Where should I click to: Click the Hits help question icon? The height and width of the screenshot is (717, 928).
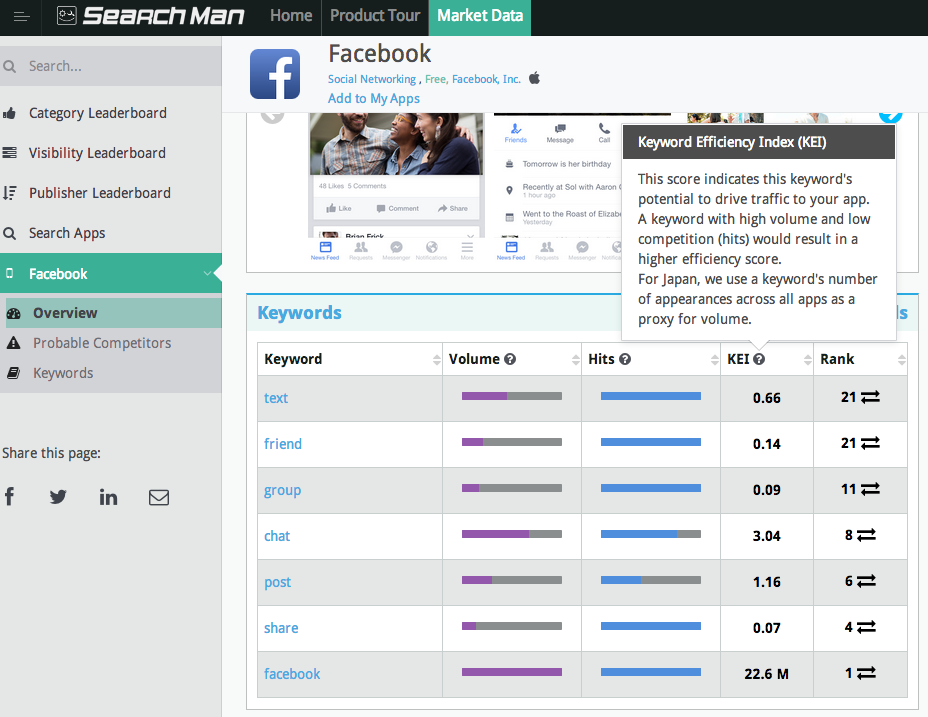point(625,359)
